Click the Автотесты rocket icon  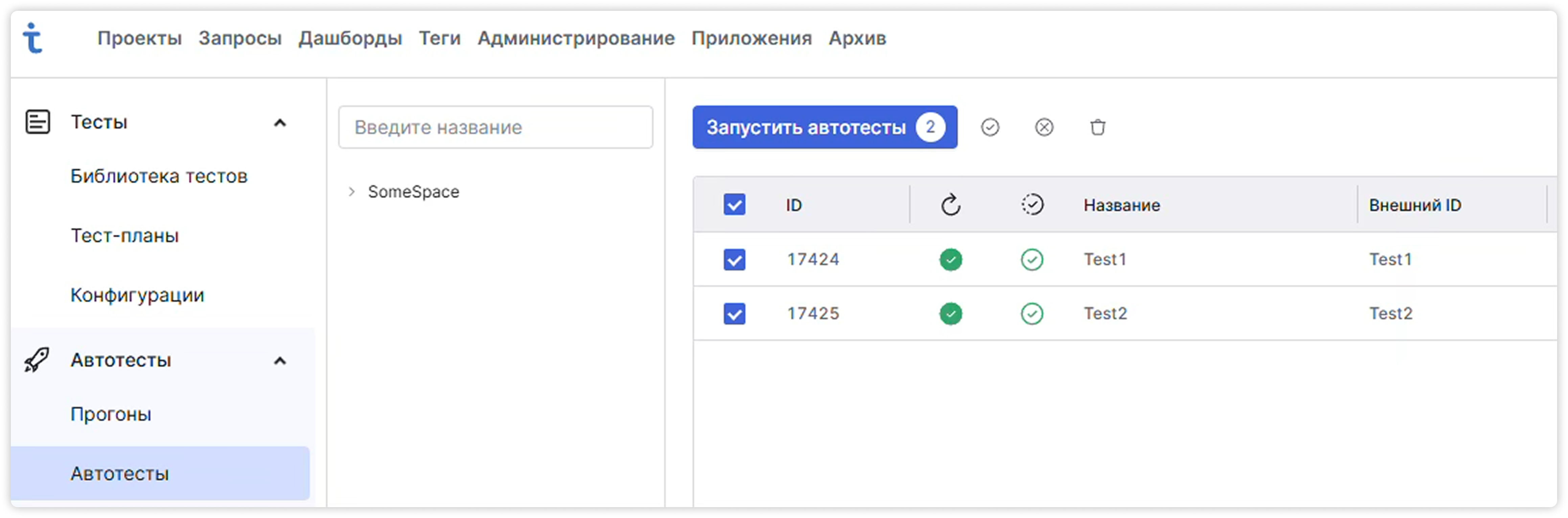click(37, 360)
